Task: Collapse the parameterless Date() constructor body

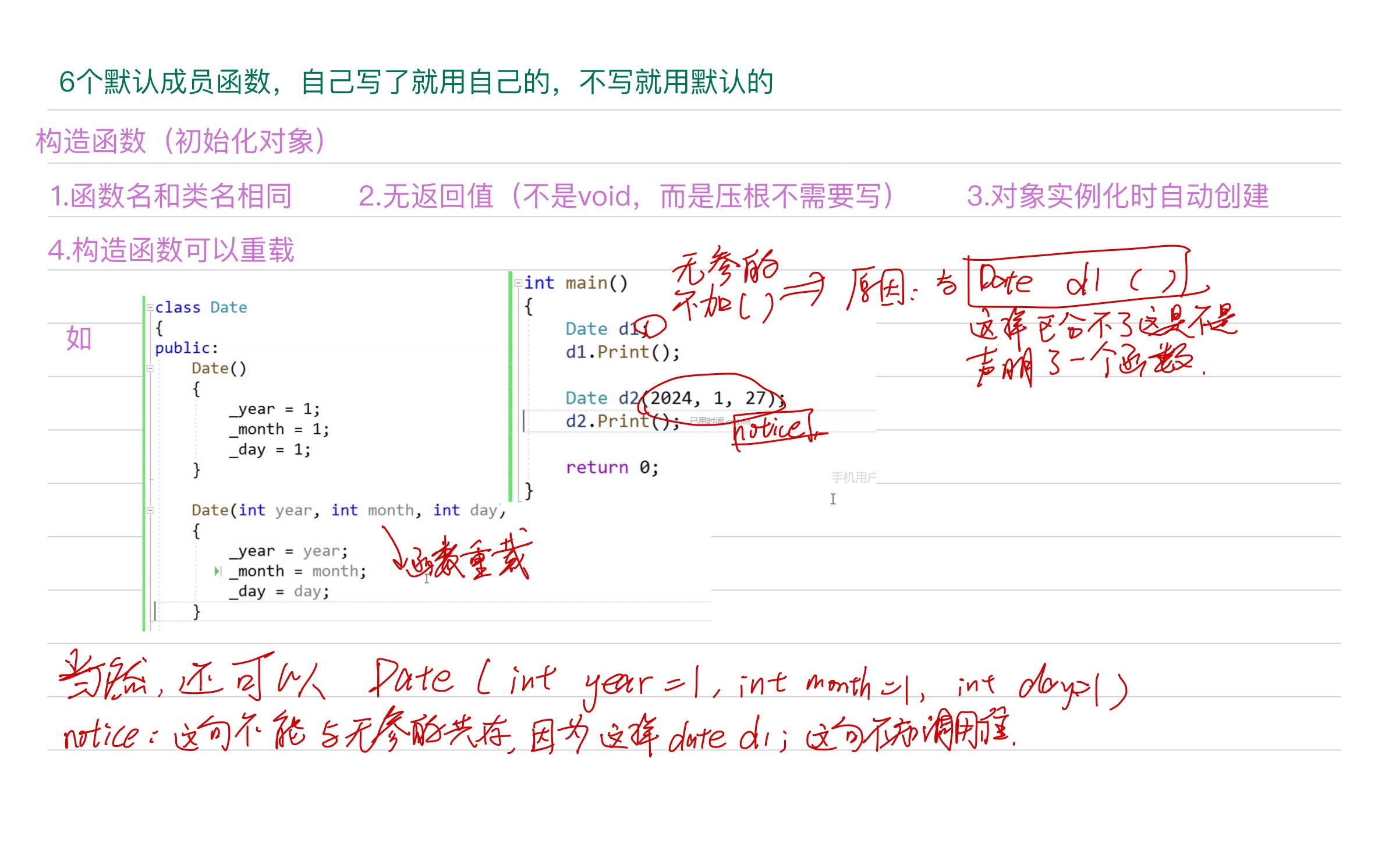Action: [150, 368]
